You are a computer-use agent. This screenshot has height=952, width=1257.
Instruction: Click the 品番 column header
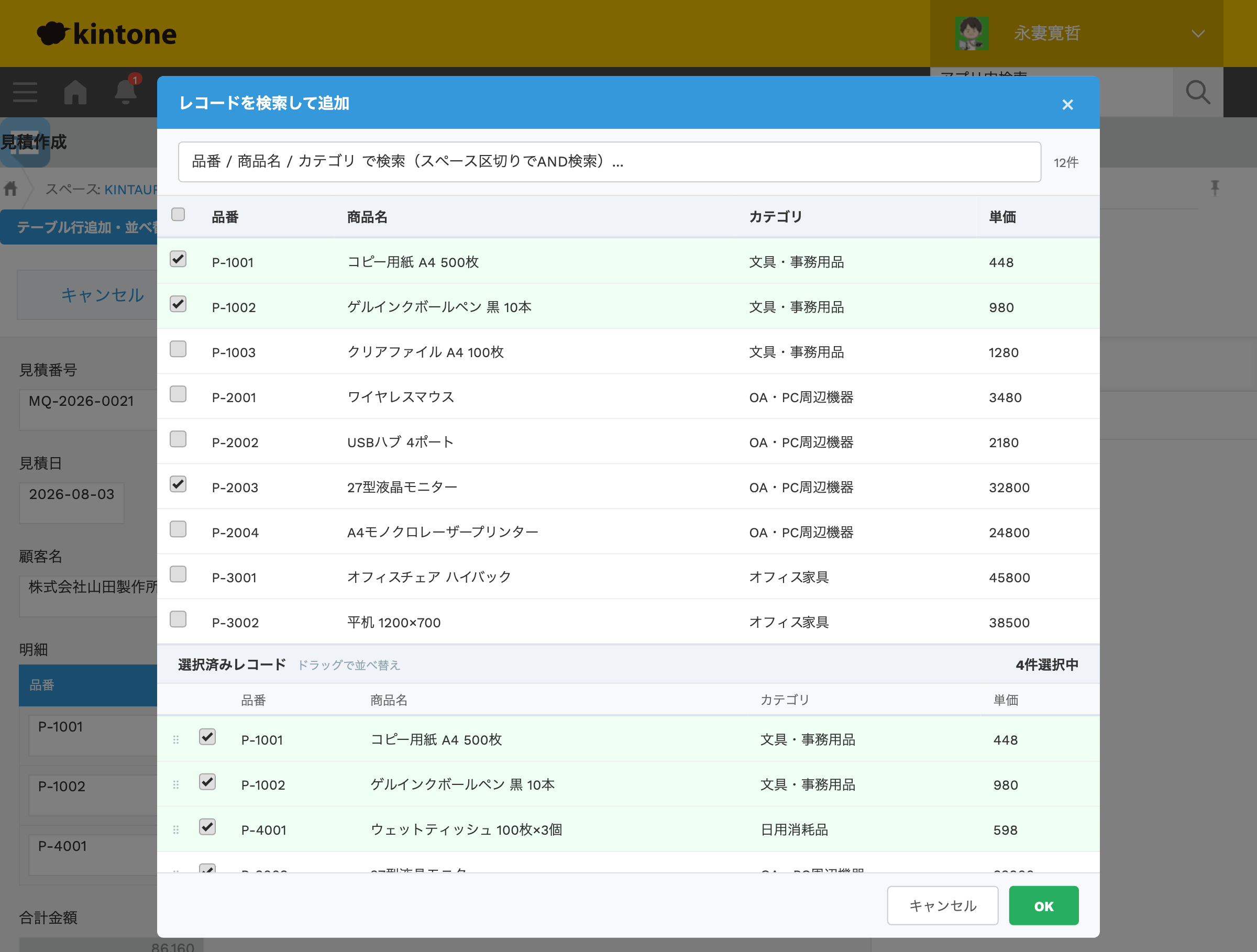click(225, 217)
